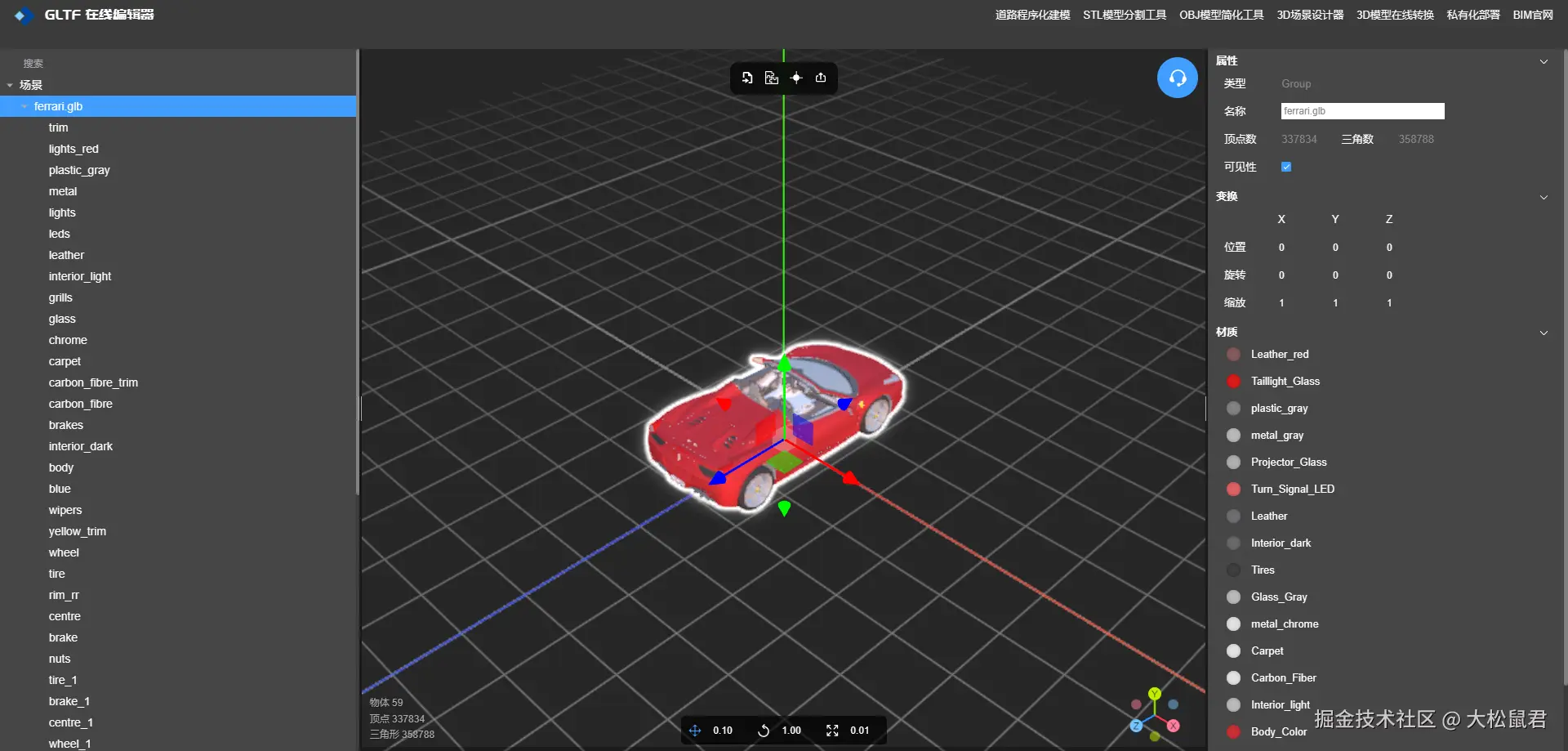Open the 3D场景设计器 menu link

coord(1310,15)
